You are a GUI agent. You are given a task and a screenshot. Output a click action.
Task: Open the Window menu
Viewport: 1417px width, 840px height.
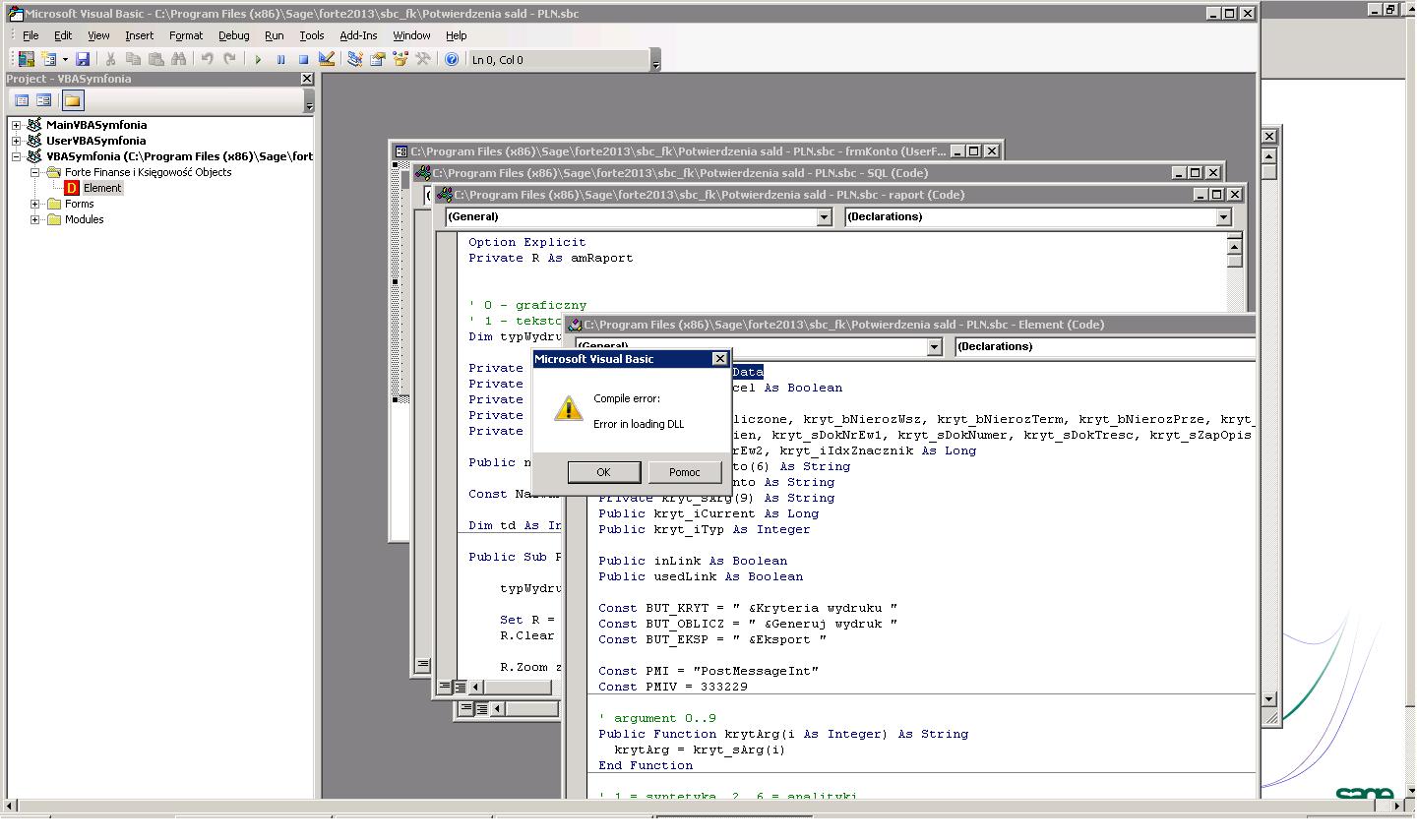point(411,35)
